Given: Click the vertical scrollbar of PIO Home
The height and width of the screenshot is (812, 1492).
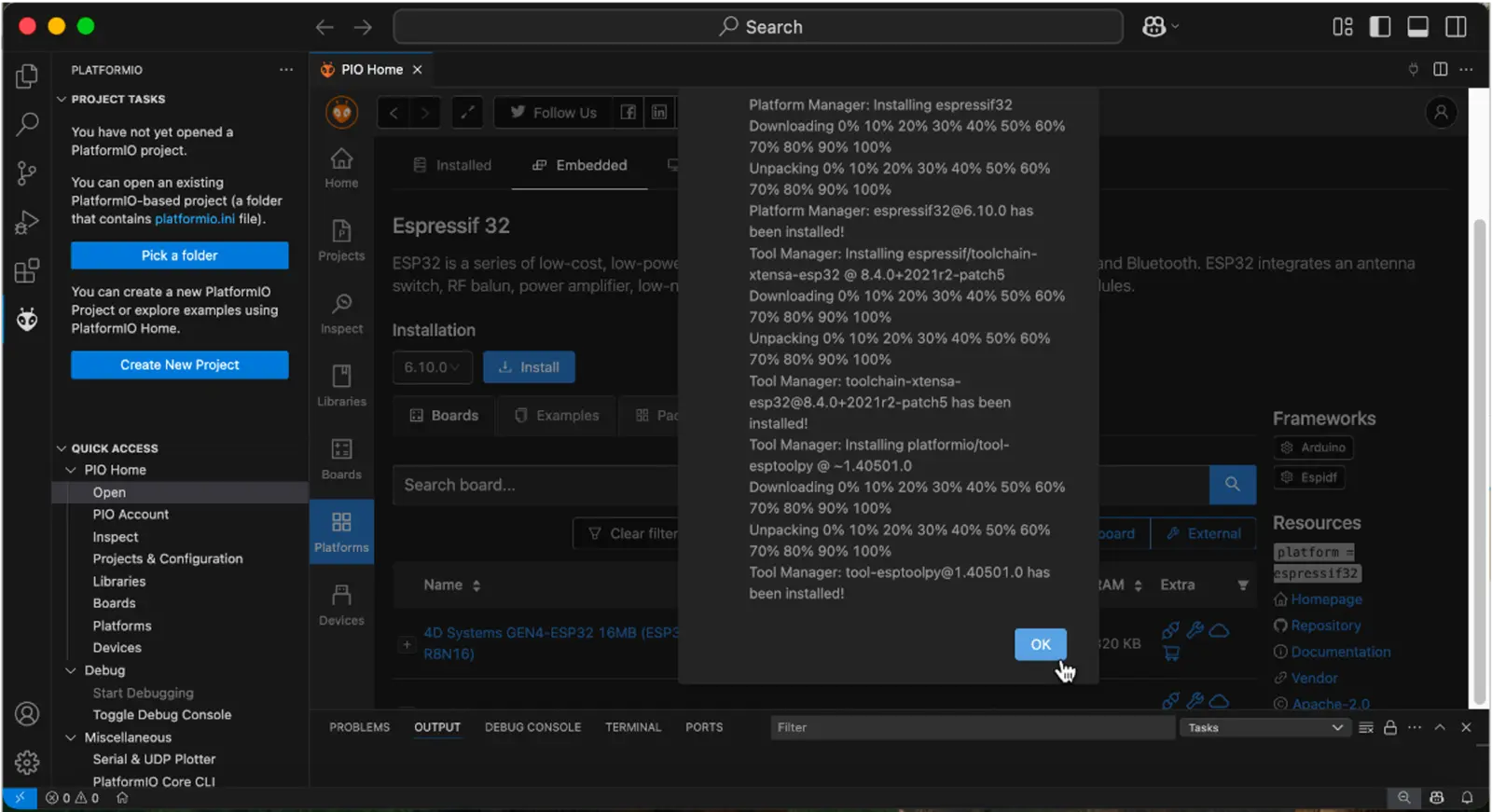Looking at the screenshot, I should (1479, 461).
